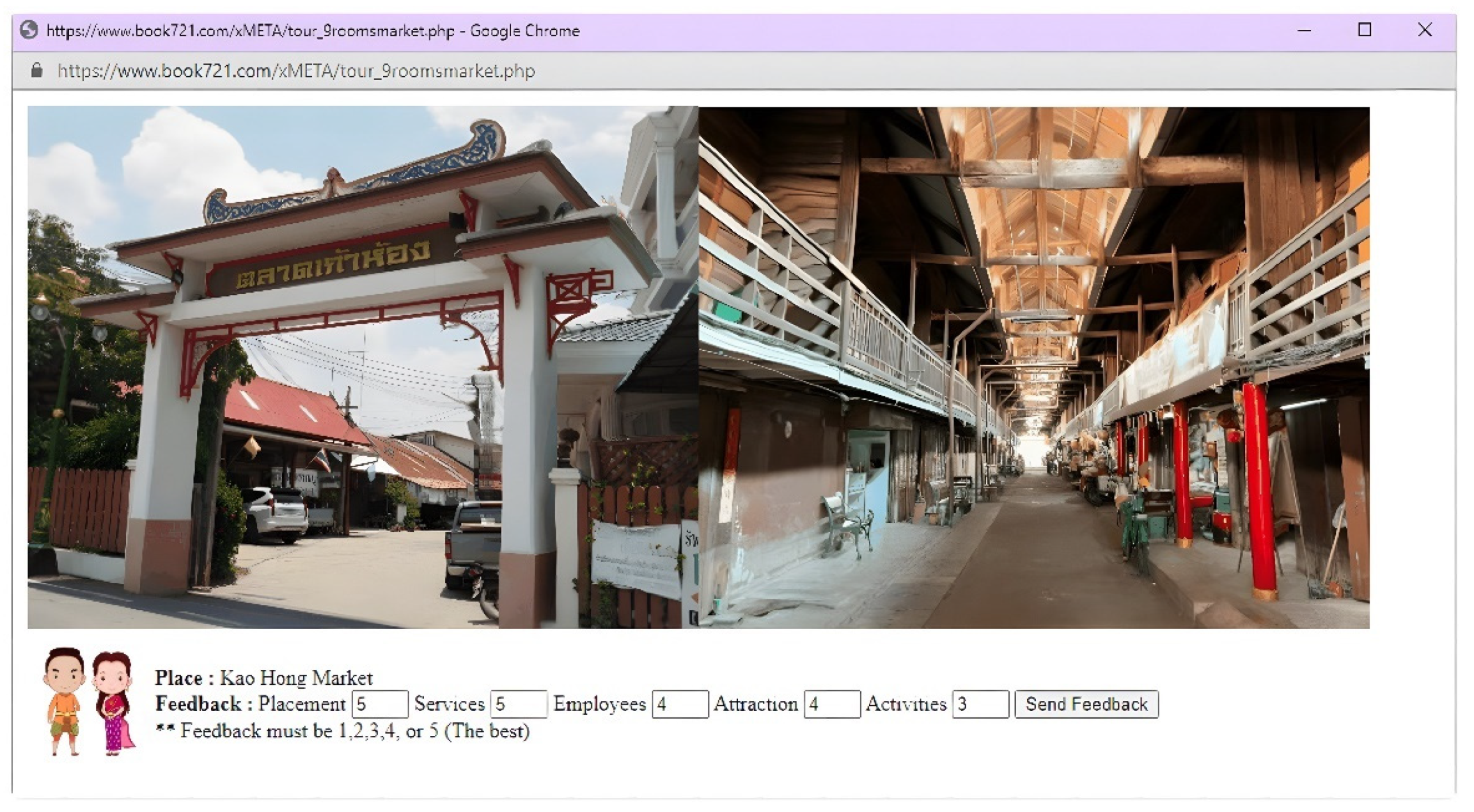This screenshot has height=812, width=1474.
Task: Click the Placement rating input field
Action: [x=379, y=704]
